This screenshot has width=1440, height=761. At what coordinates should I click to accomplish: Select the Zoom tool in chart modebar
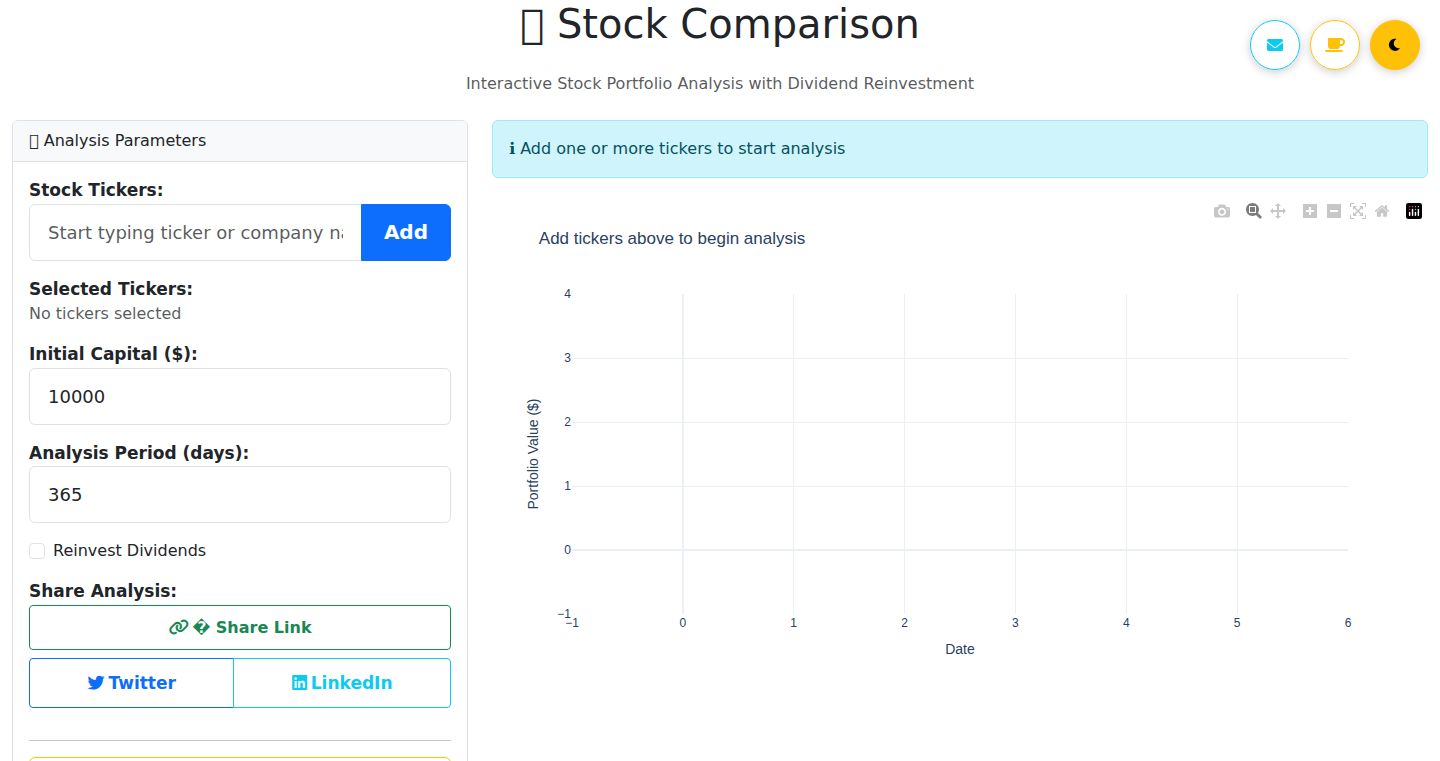pos(1253,211)
